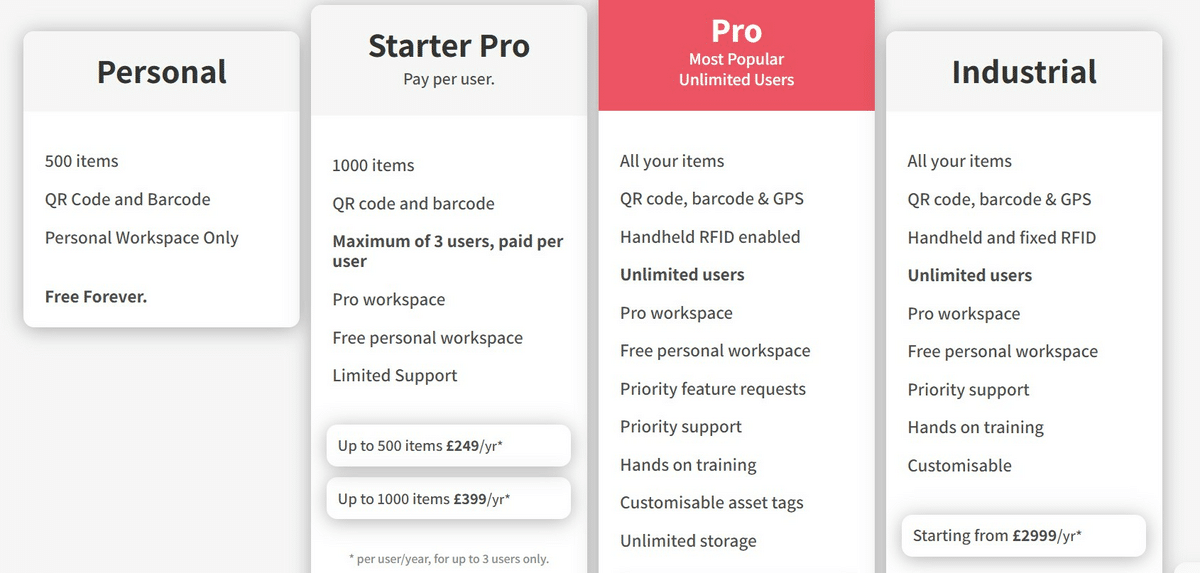Click the "Up to 500 items £249/yr" price option
Viewport: 1200px width, 573px height.
pyautogui.click(x=448, y=446)
